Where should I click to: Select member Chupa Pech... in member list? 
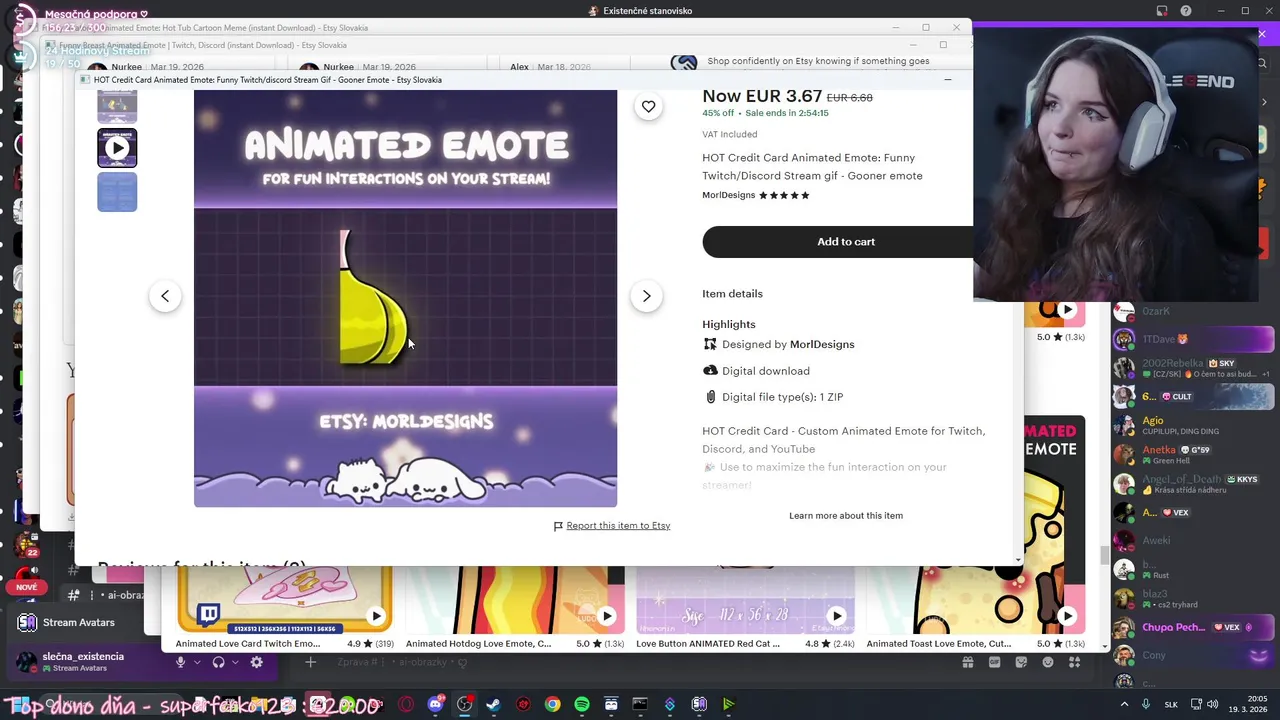[x=1193, y=628]
